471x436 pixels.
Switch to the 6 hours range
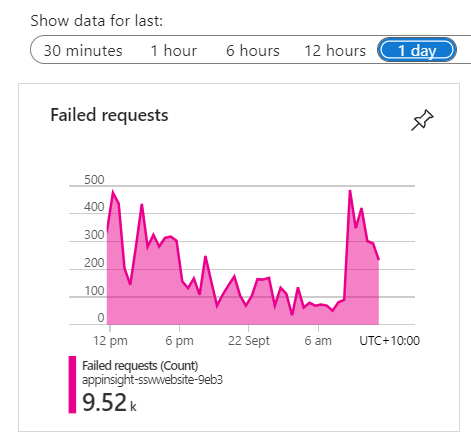pos(253,51)
